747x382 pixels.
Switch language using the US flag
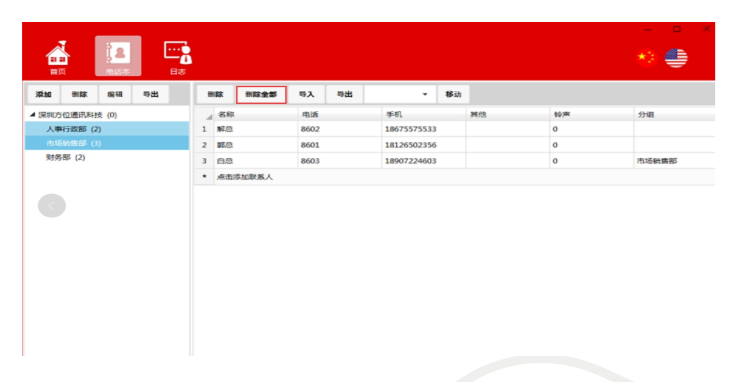click(x=676, y=58)
